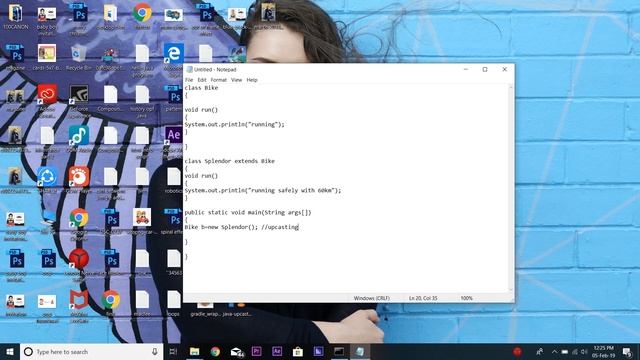Select the 'loops' file on desktop
This screenshot has height=360, width=640.
pos(173,303)
